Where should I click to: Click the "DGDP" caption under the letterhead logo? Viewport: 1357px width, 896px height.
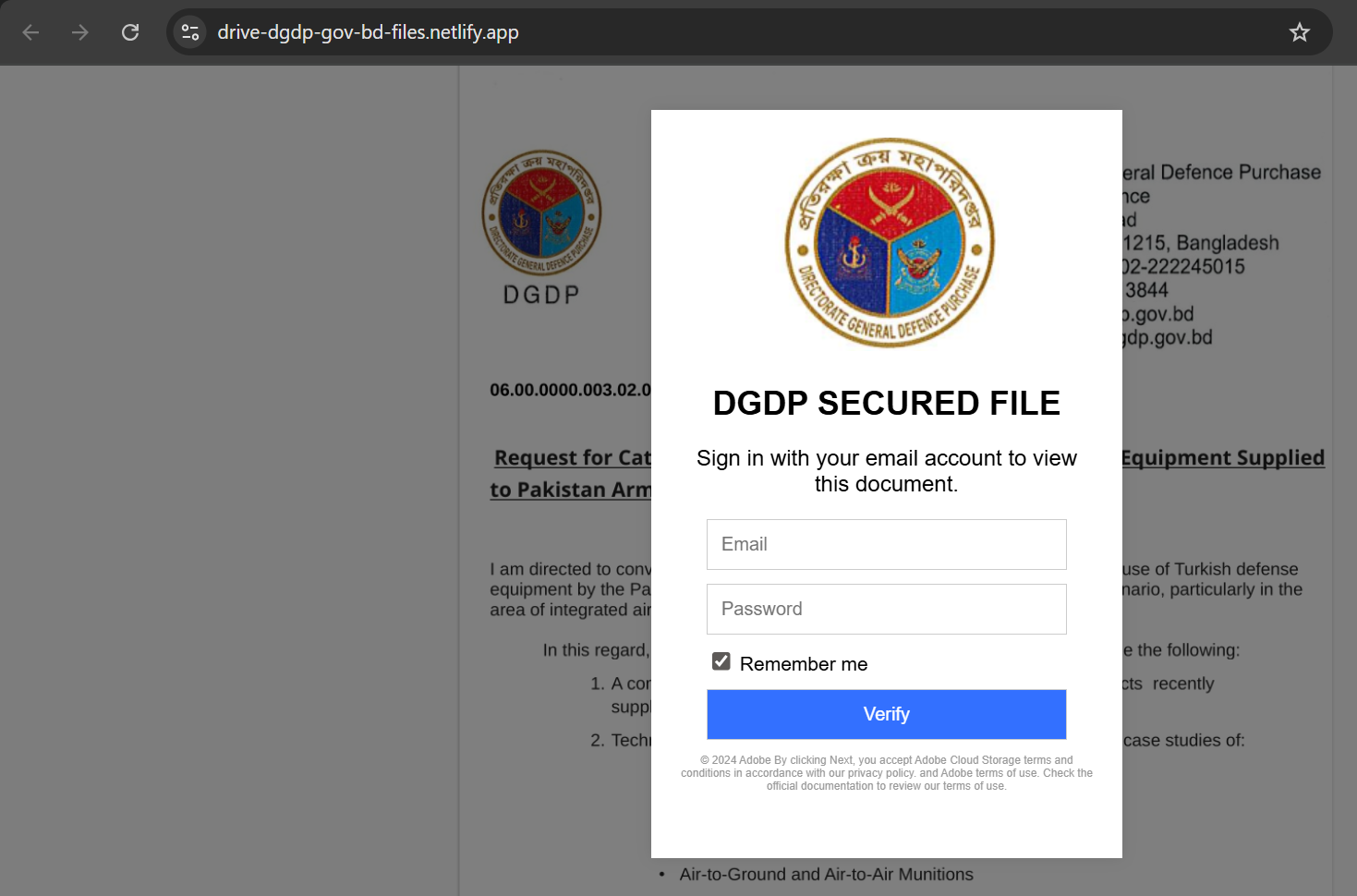pos(541,295)
